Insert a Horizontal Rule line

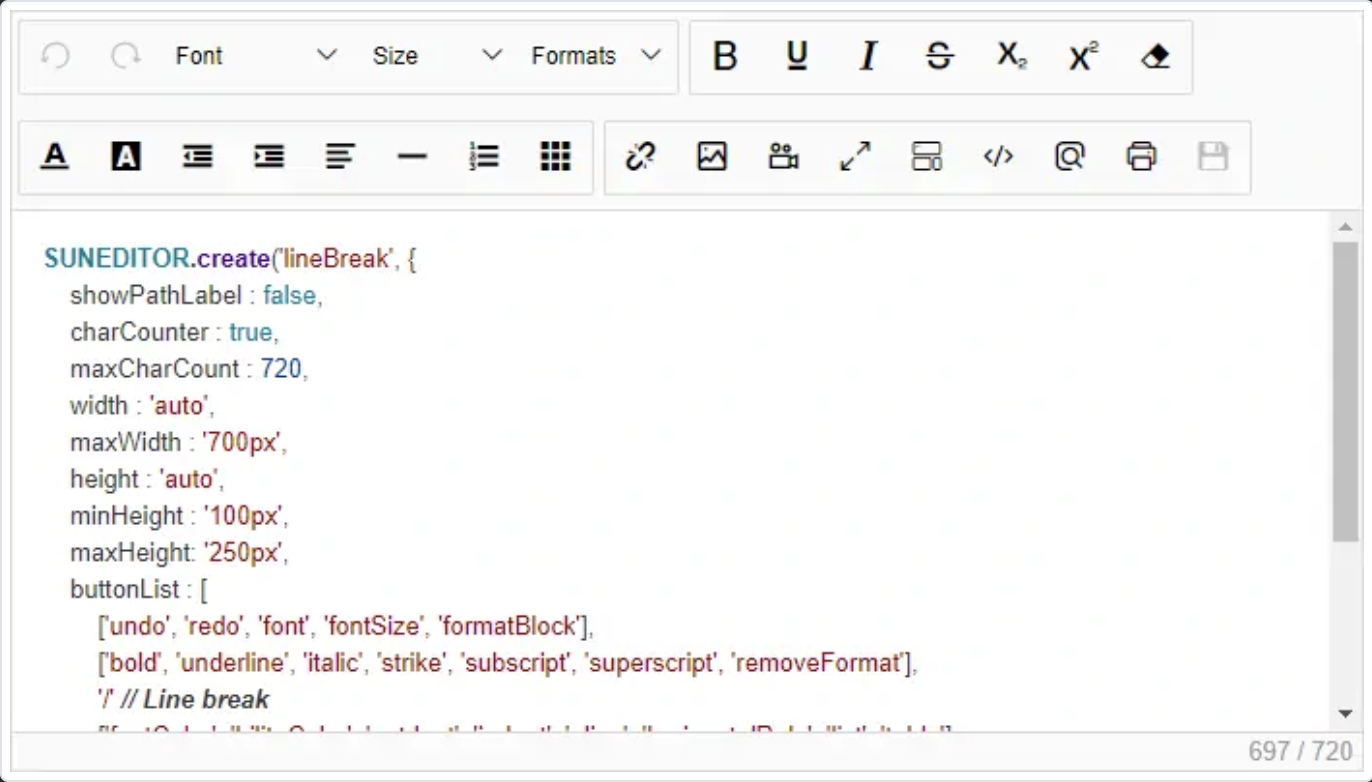coord(412,157)
